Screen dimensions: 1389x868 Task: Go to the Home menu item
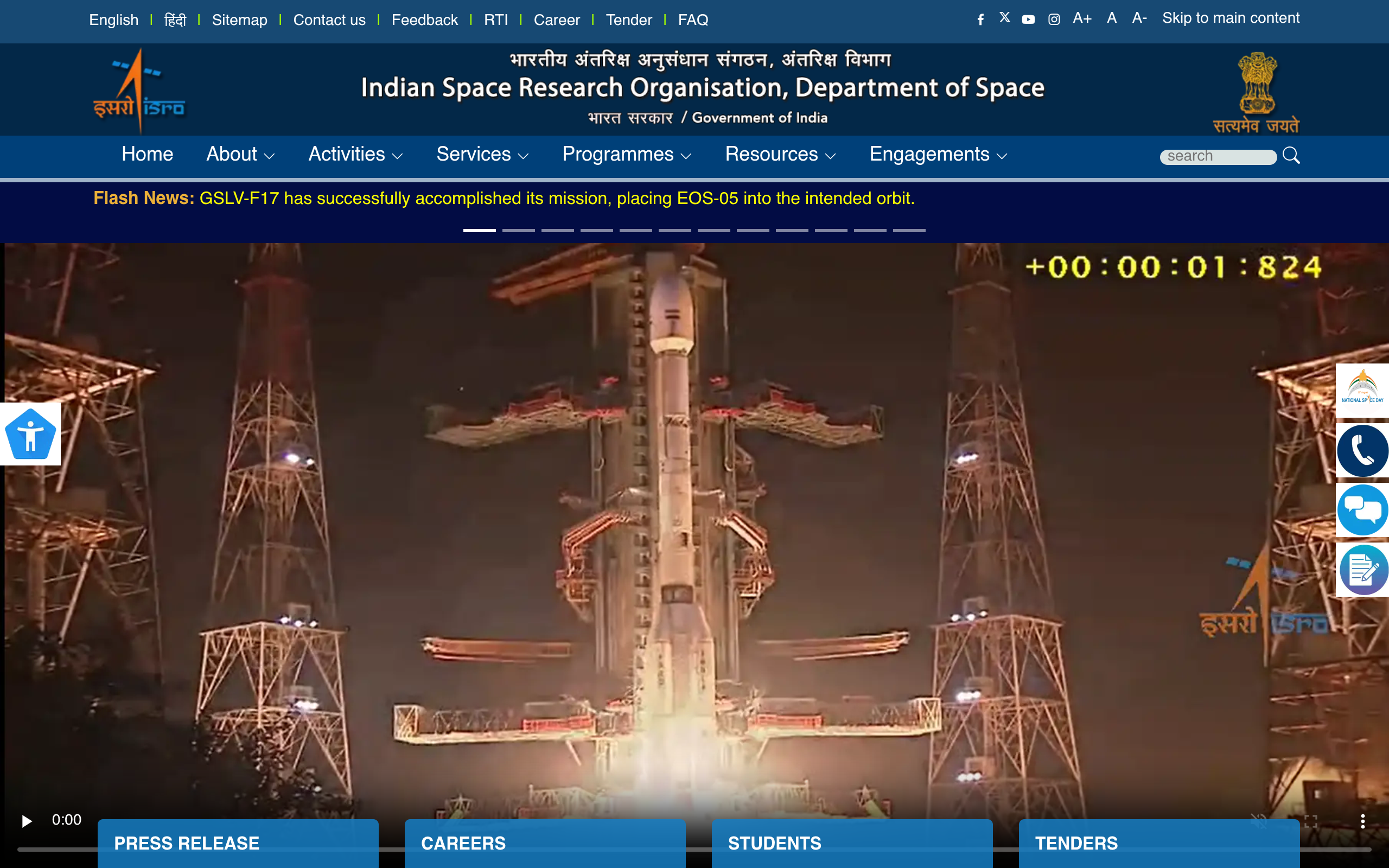click(148, 155)
